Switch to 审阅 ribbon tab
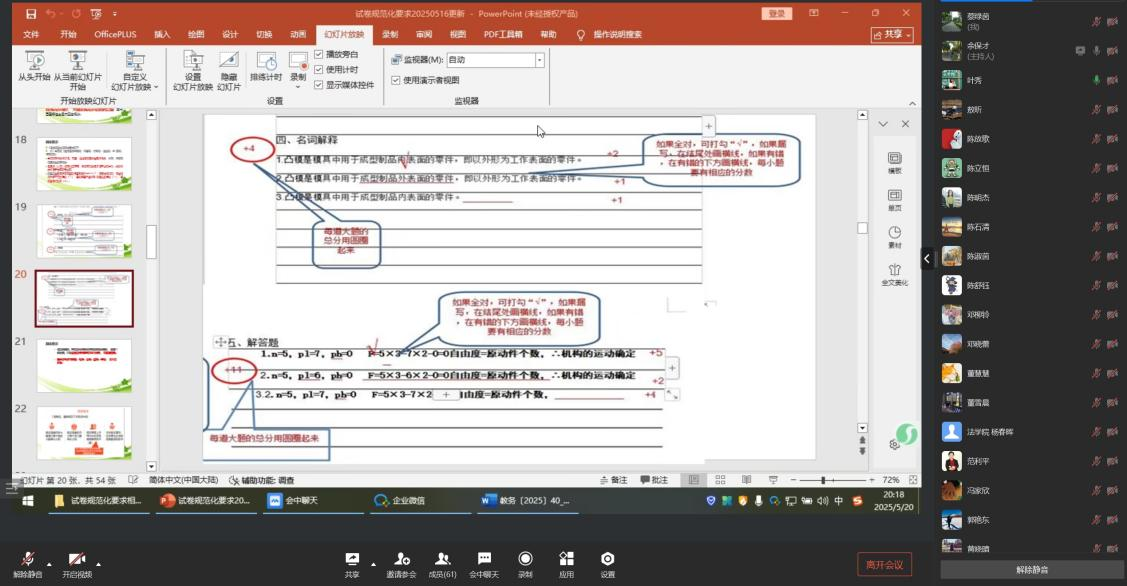The height and width of the screenshot is (586, 1127). (424, 34)
